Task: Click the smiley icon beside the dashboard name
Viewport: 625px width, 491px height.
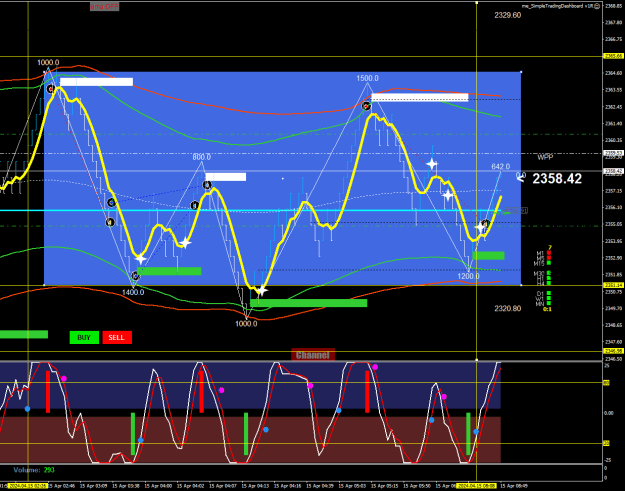Action: point(597,6)
